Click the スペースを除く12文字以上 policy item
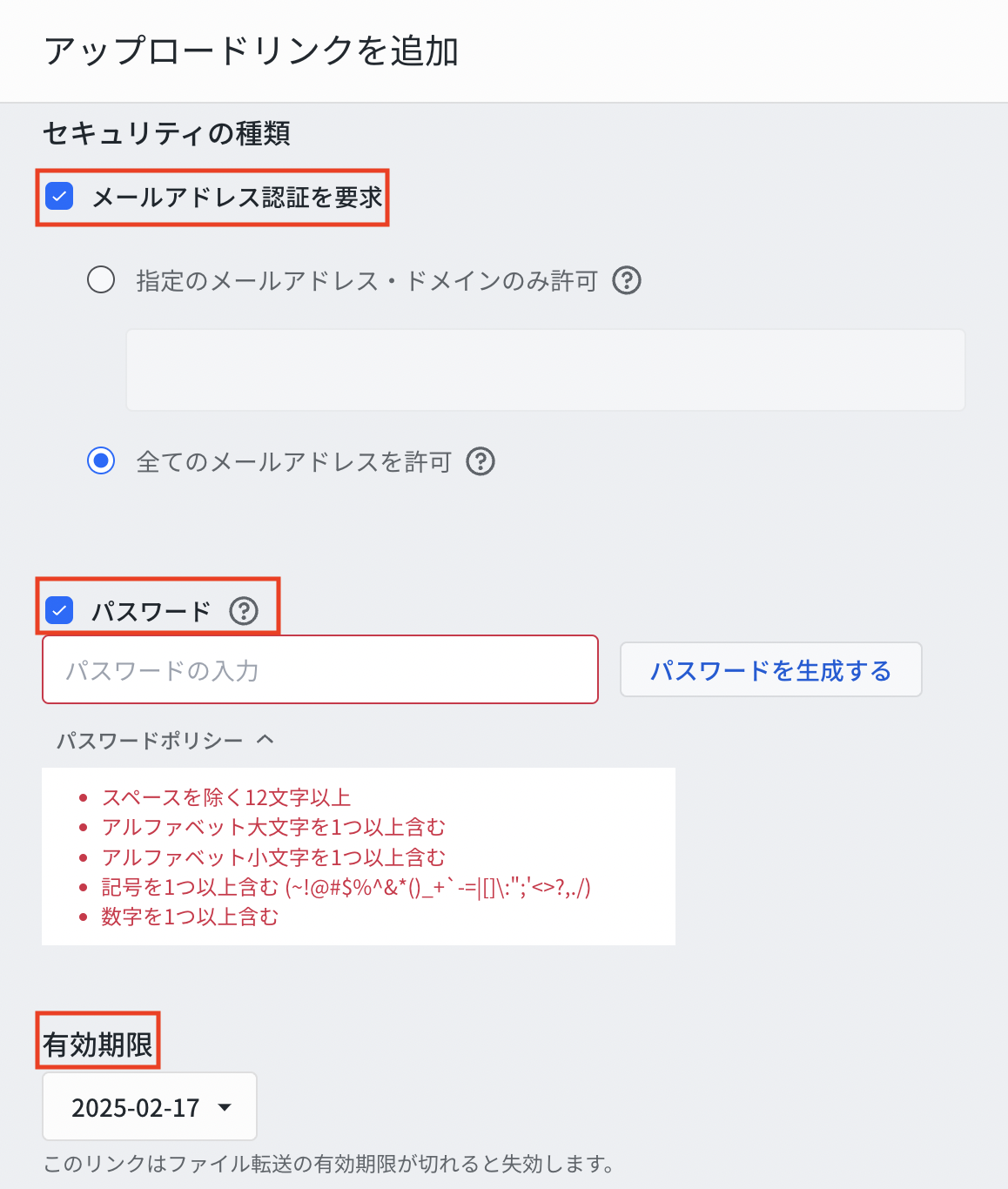This screenshot has width=1008, height=1189. pos(226,797)
